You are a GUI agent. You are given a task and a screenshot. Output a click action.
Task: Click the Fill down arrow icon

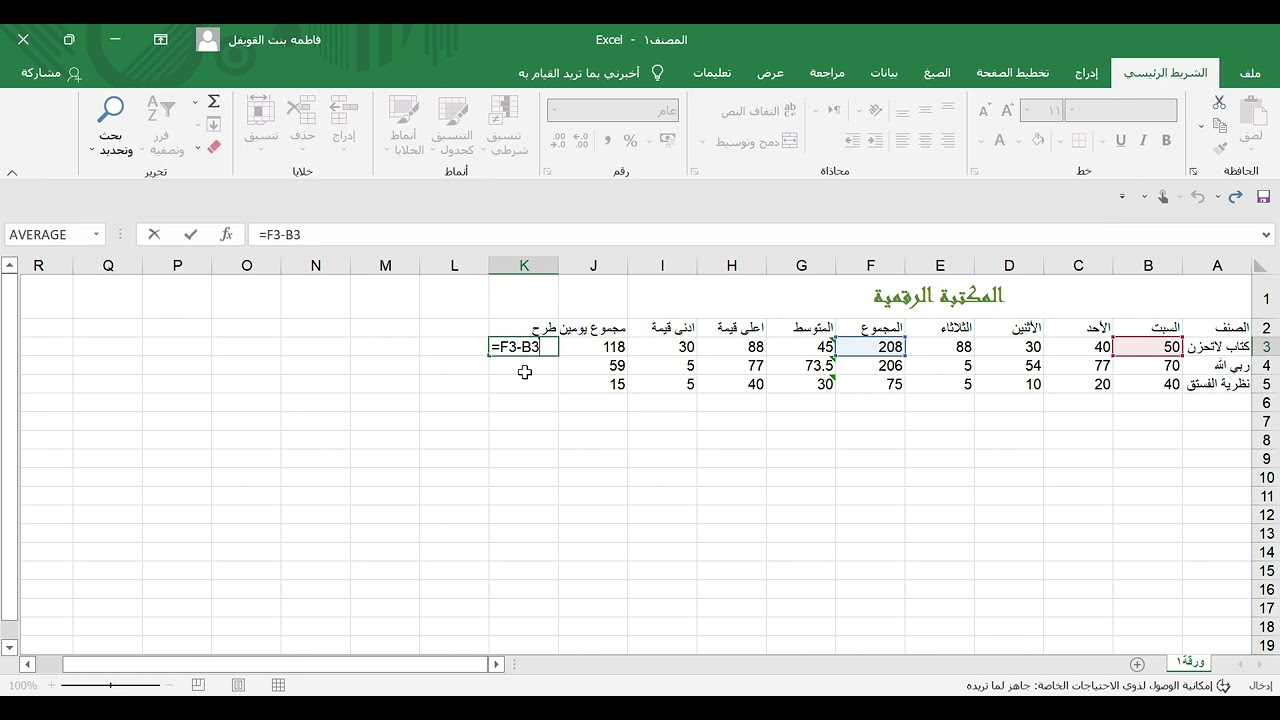pos(213,125)
